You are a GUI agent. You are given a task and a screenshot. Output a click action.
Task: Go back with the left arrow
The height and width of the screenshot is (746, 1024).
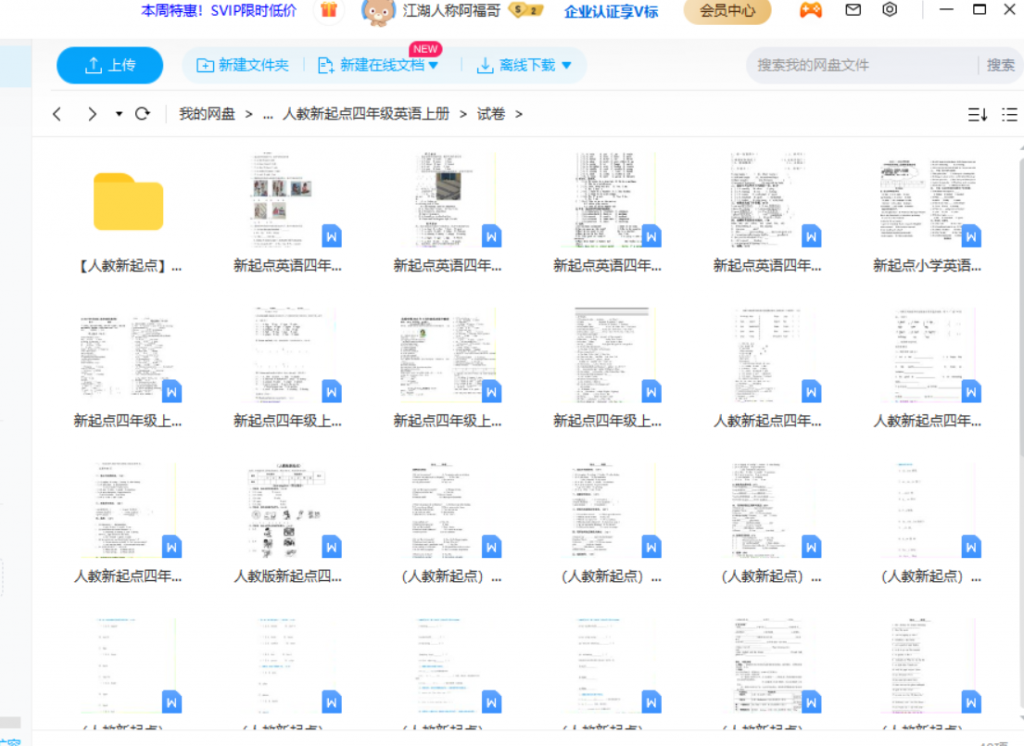(x=57, y=114)
